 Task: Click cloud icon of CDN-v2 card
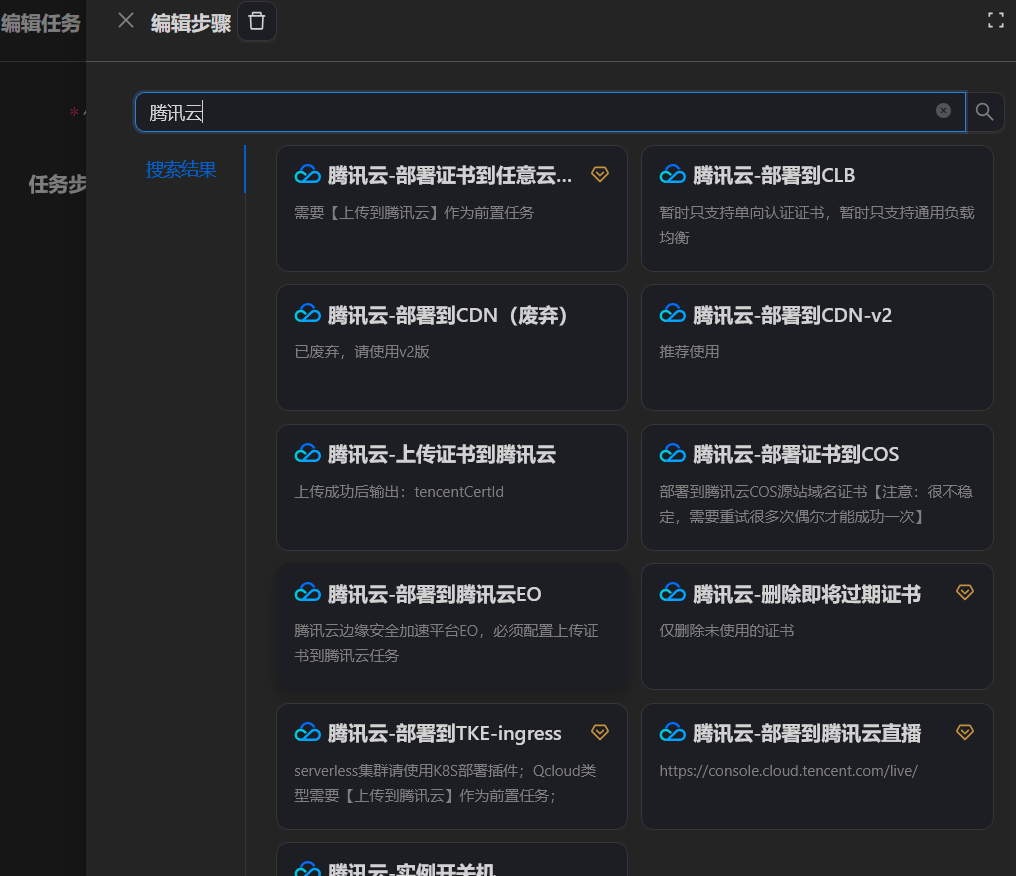(672, 314)
